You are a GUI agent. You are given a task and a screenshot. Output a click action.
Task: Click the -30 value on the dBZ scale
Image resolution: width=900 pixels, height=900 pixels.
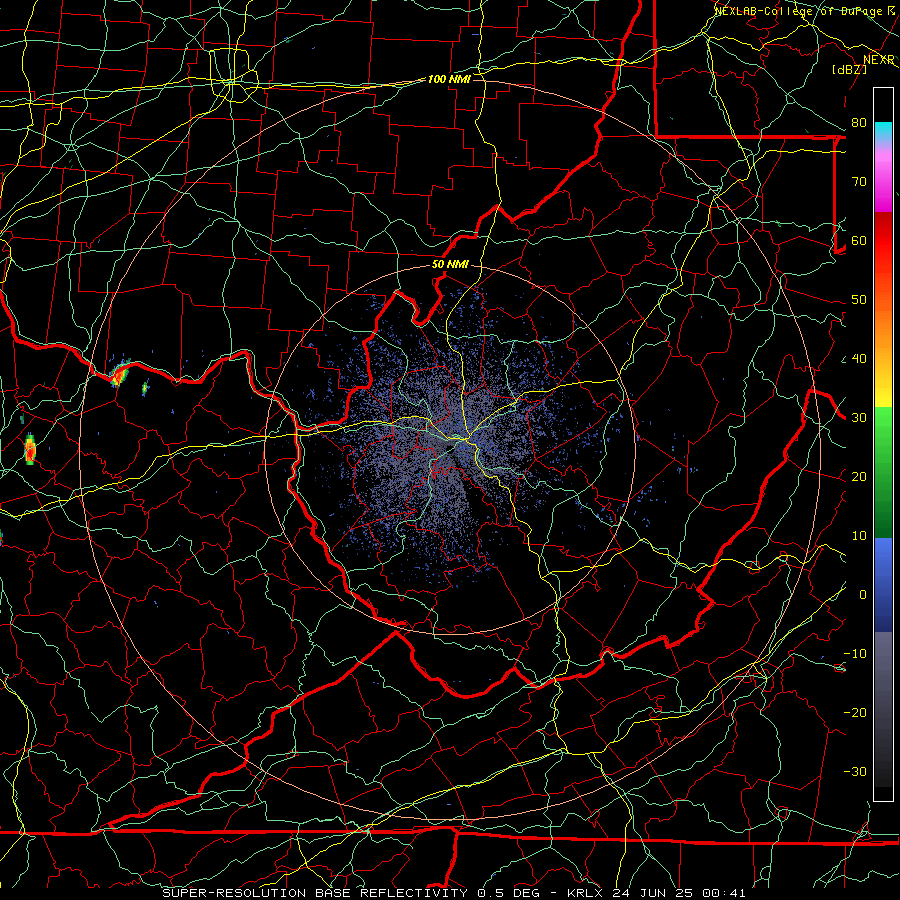pyautogui.click(x=855, y=772)
